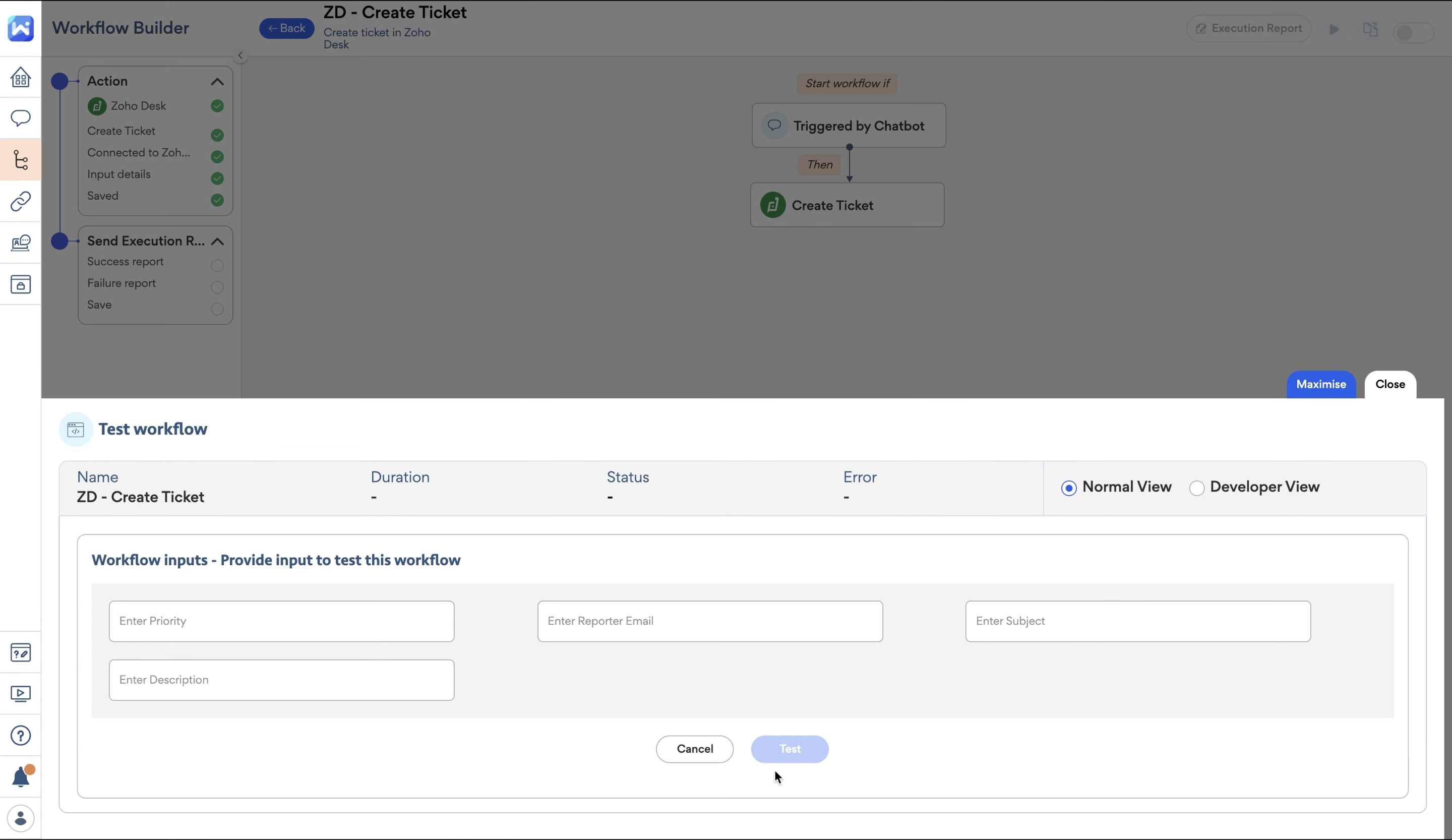This screenshot has height=840, width=1452.
Task: Collapse the Action section chevron
Action: click(x=217, y=82)
